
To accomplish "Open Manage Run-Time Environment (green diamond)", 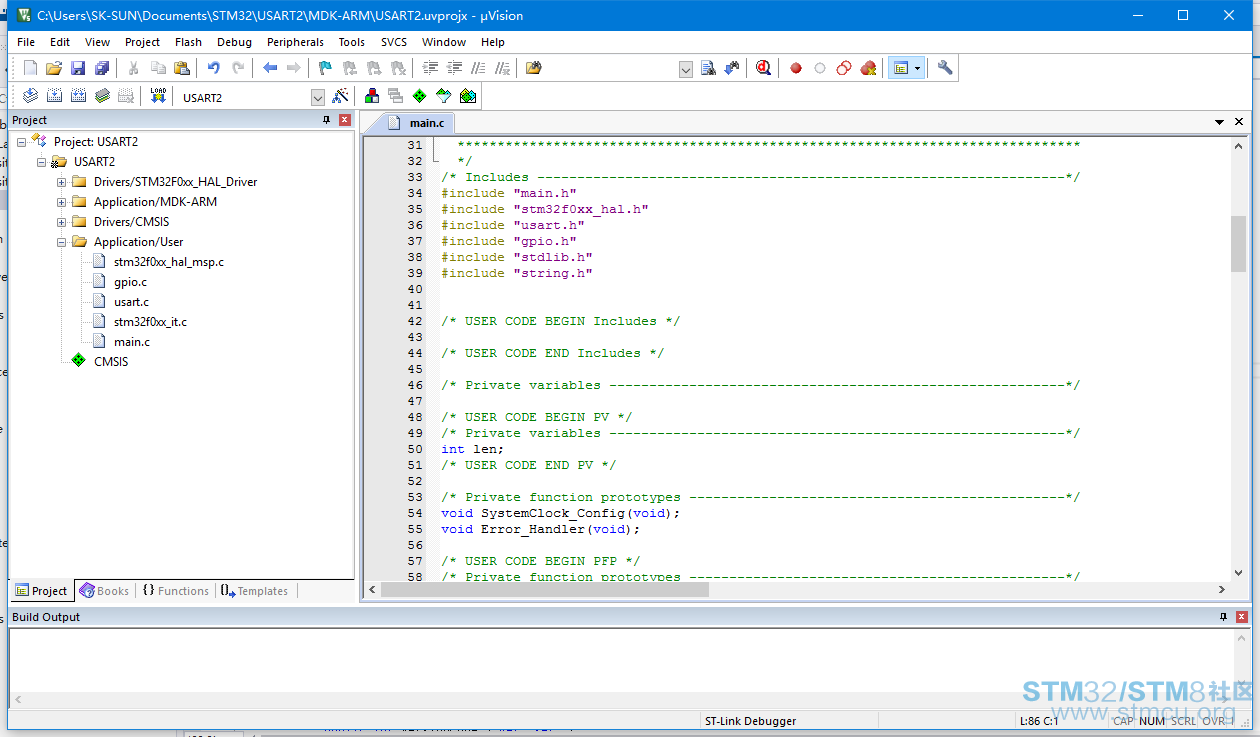I will point(419,96).
